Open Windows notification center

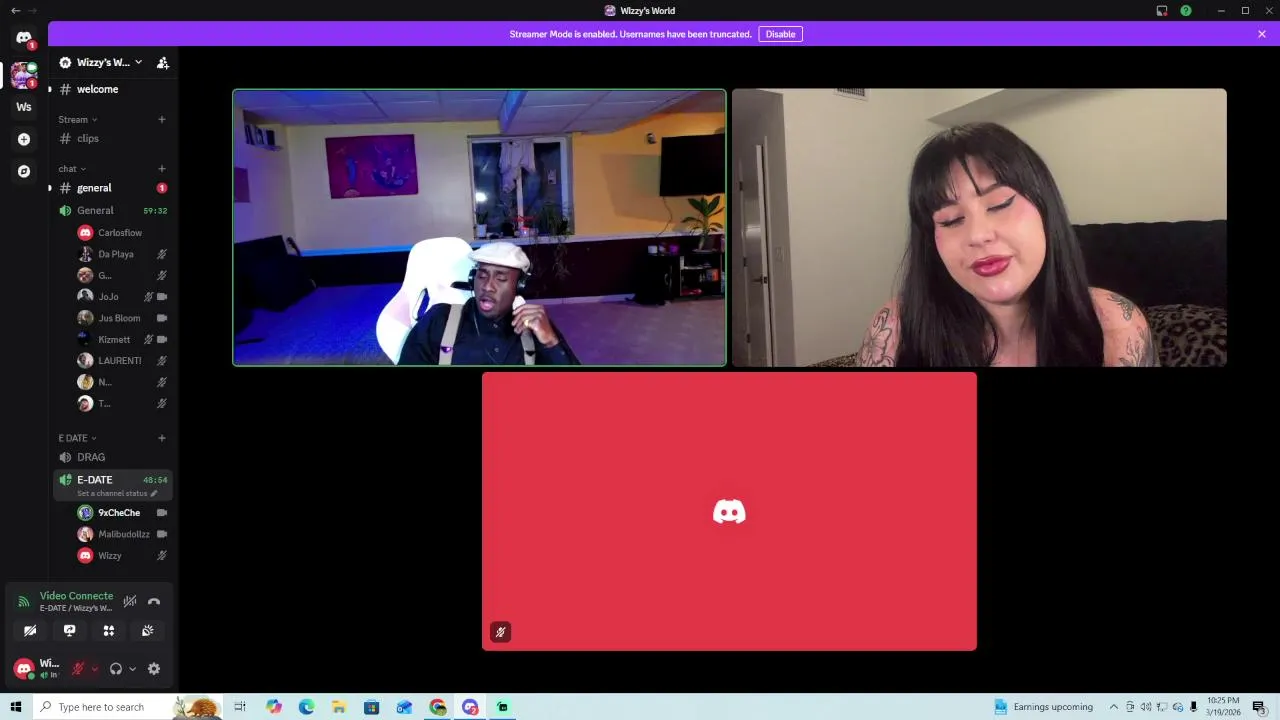(1259, 707)
